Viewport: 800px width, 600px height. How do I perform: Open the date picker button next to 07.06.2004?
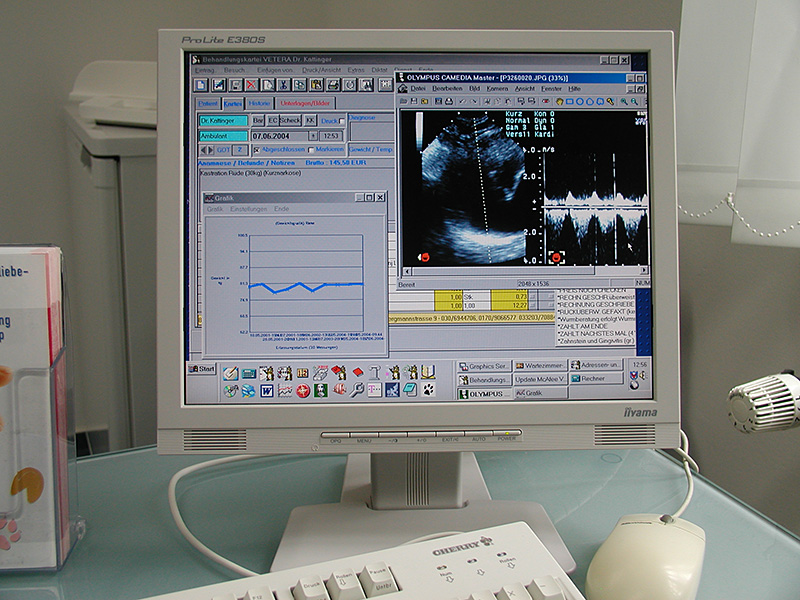[313, 136]
